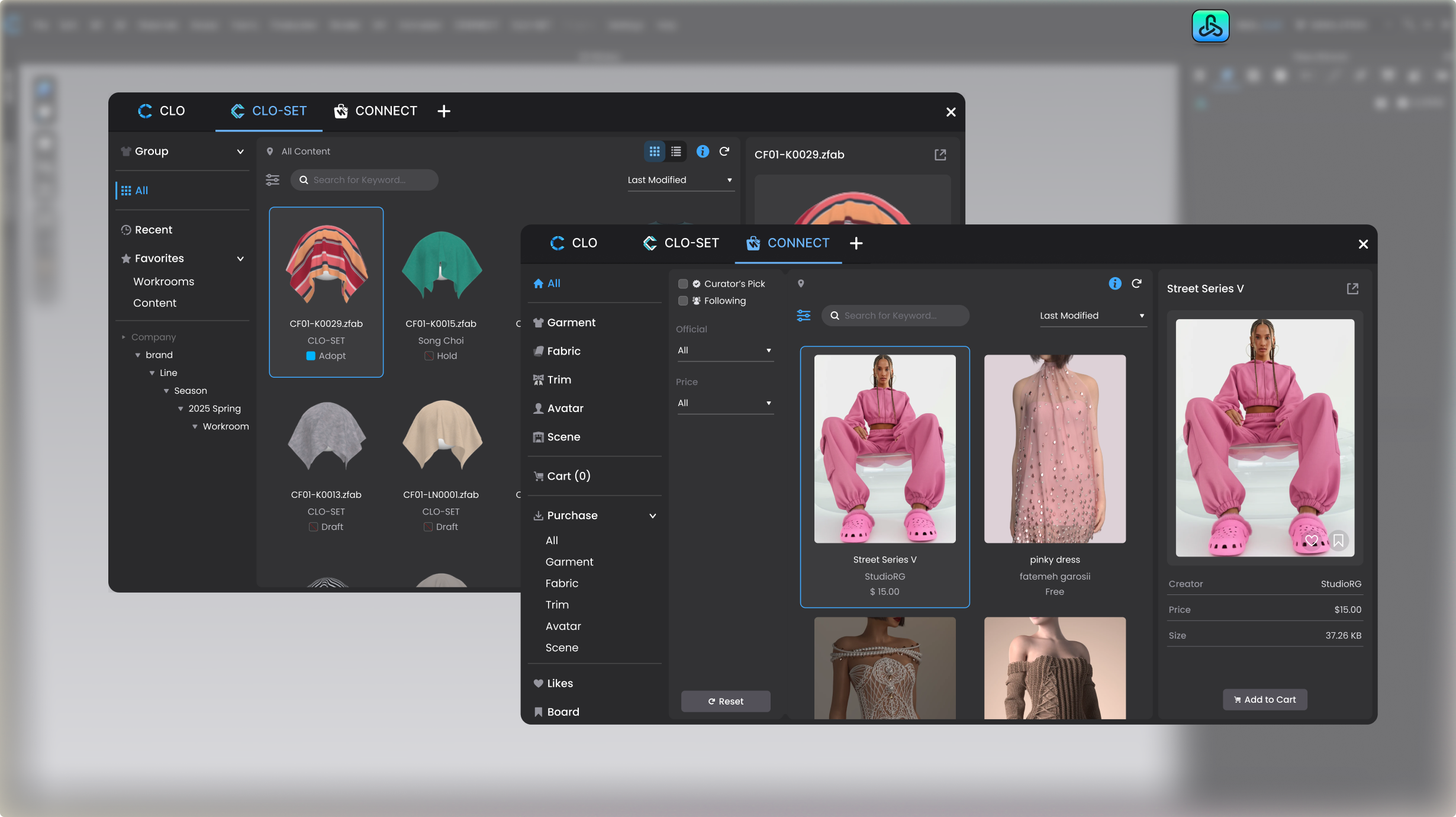Open Last Modified sort in CONNECT window

tap(1093, 316)
